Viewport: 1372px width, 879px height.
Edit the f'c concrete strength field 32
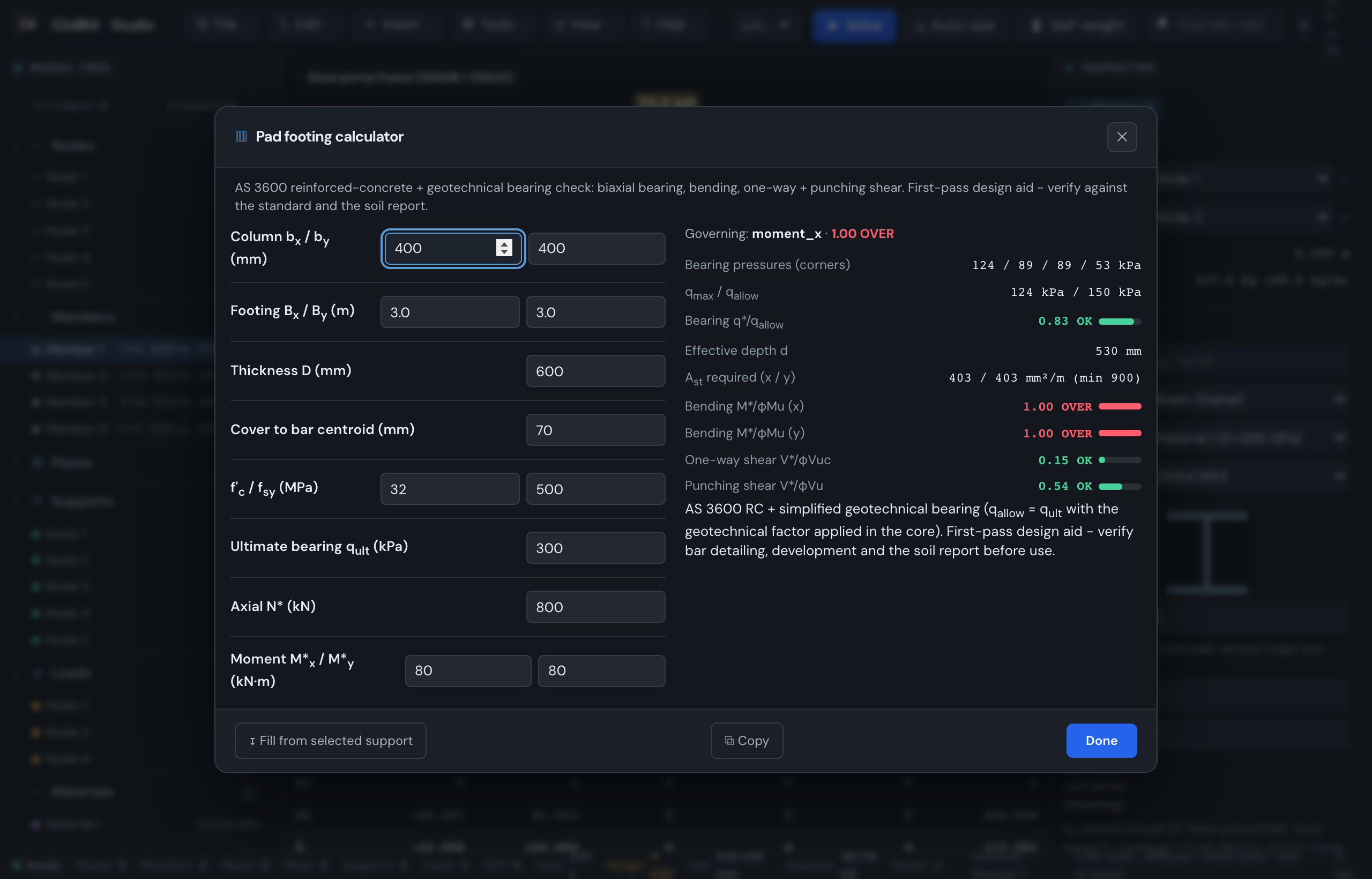(450, 489)
